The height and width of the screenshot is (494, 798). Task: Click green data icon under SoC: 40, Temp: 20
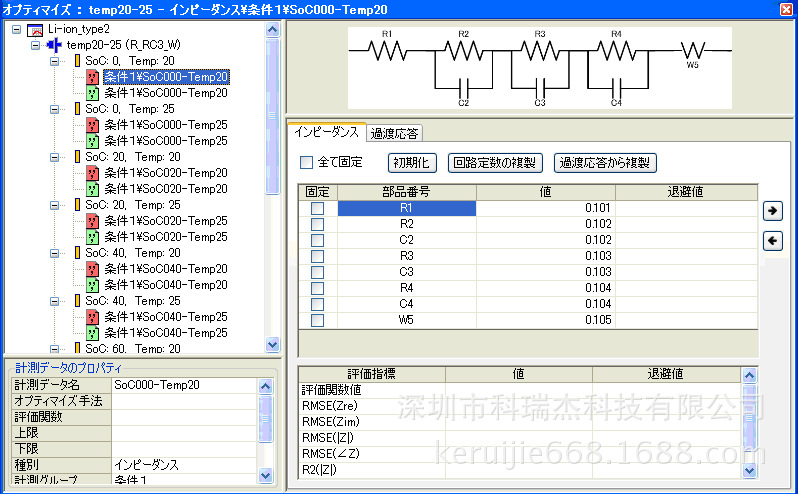92,285
